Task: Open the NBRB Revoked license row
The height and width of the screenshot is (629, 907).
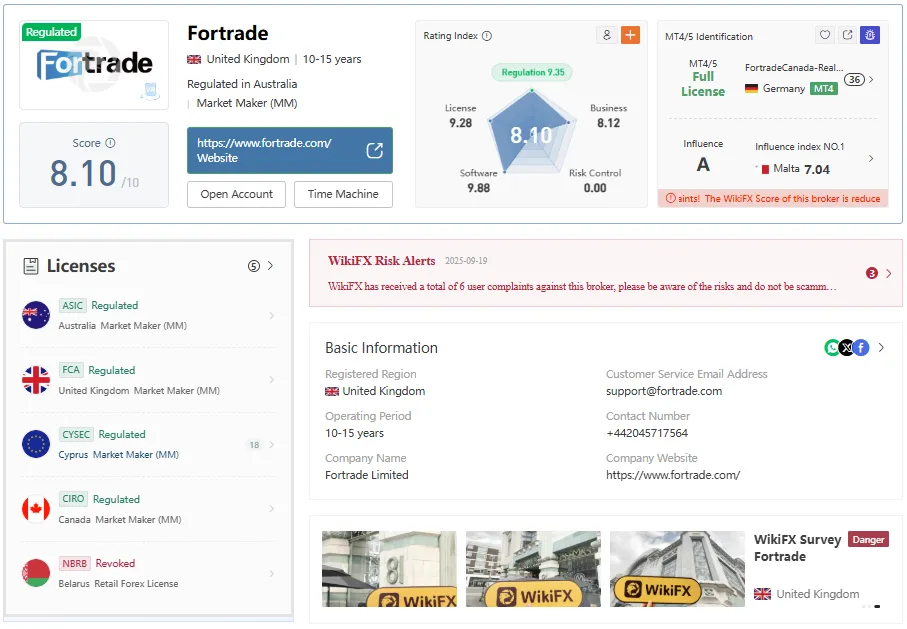Action: [x=149, y=573]
